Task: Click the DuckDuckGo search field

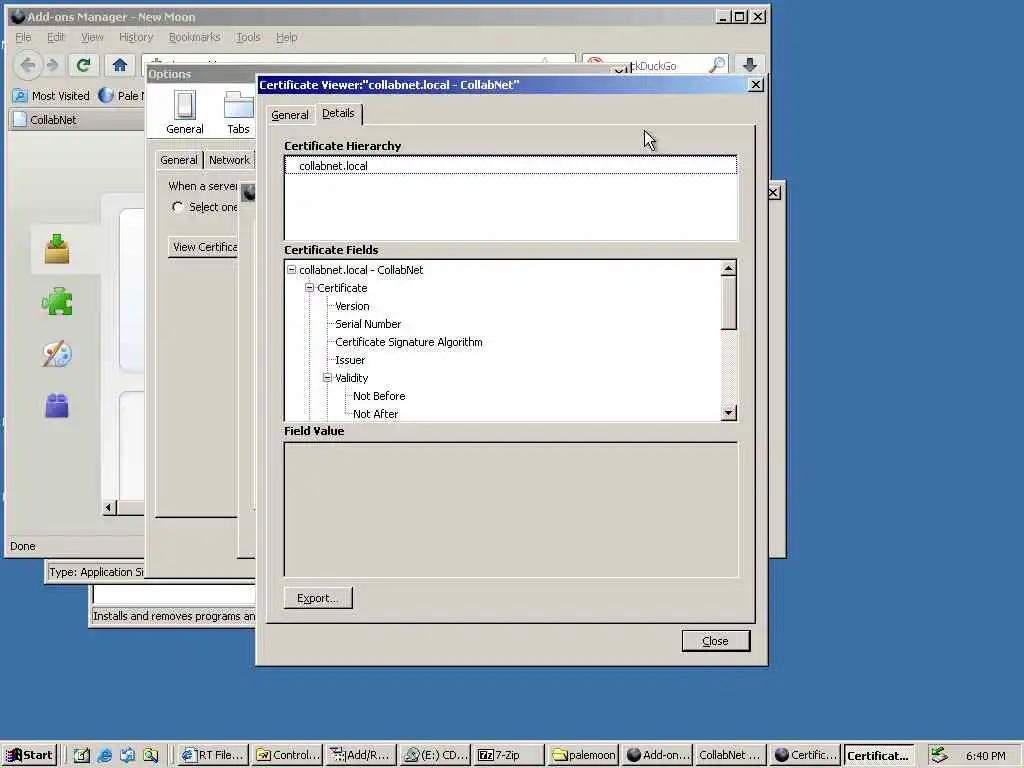Action: point(653,65)
